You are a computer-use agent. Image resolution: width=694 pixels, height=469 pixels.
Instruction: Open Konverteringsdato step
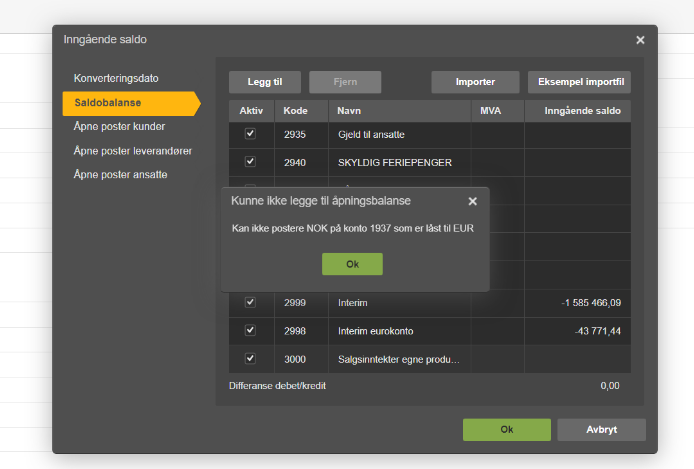coord(116,78)
